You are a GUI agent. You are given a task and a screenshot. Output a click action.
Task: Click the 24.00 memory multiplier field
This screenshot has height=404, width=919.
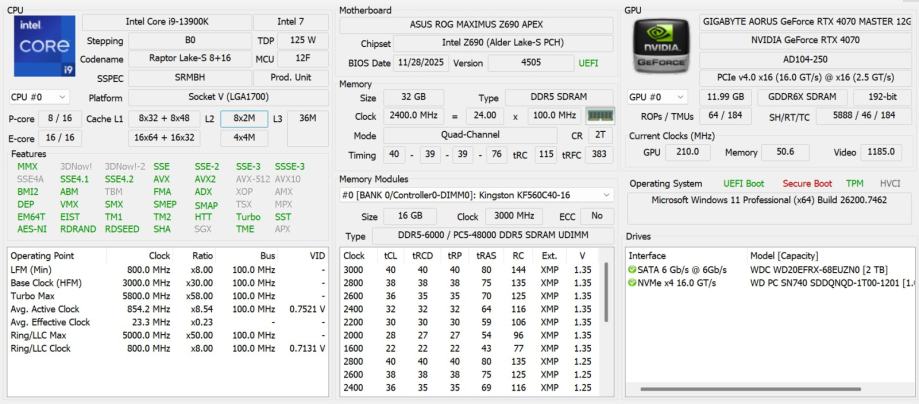pyautogui.click(x=485, y=116)
